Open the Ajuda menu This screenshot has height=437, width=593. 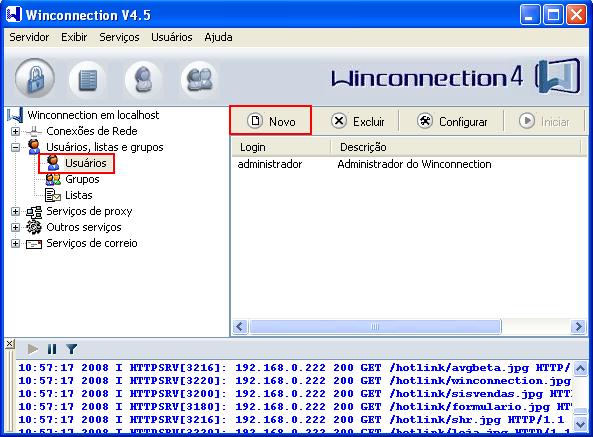click(218, 37)
